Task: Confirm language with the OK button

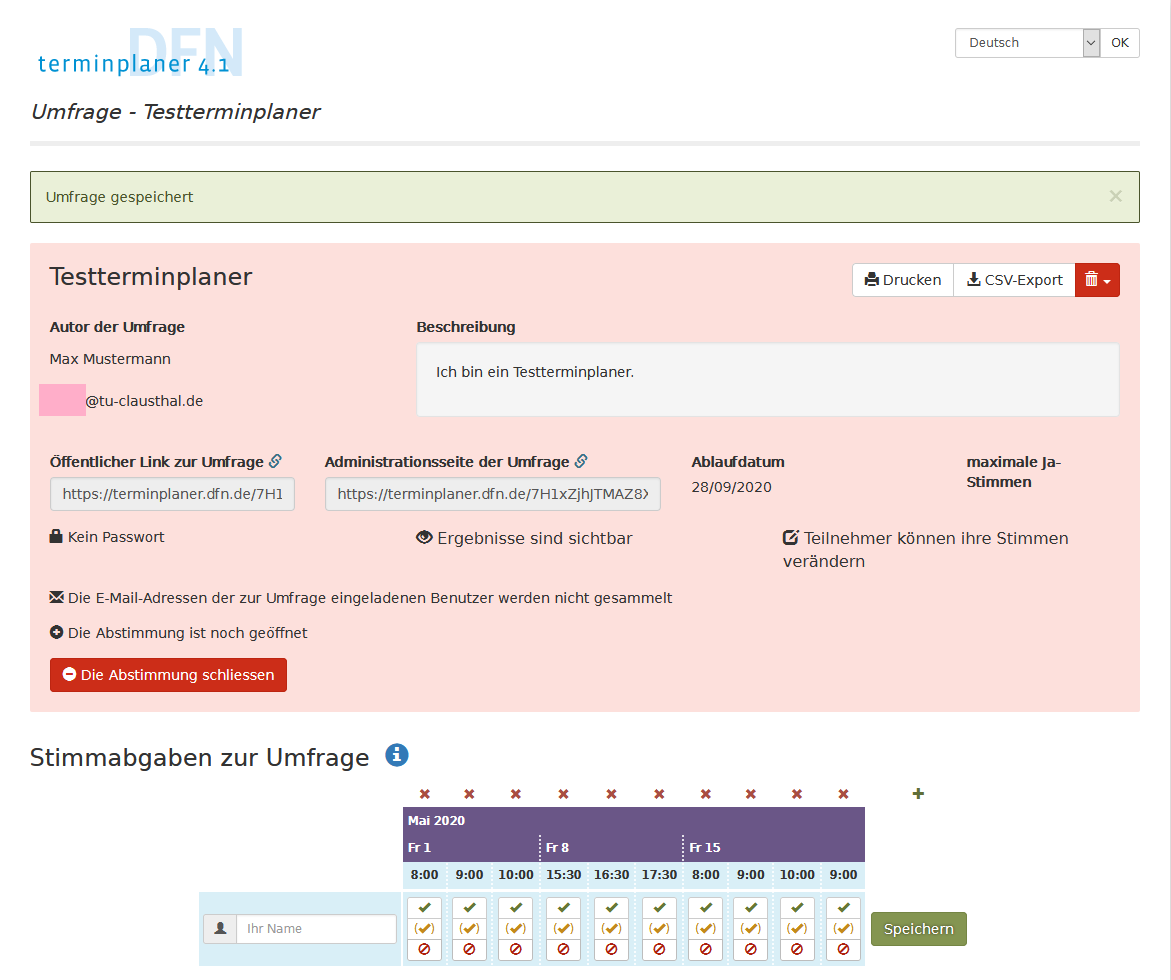Action: point(1119,43)
